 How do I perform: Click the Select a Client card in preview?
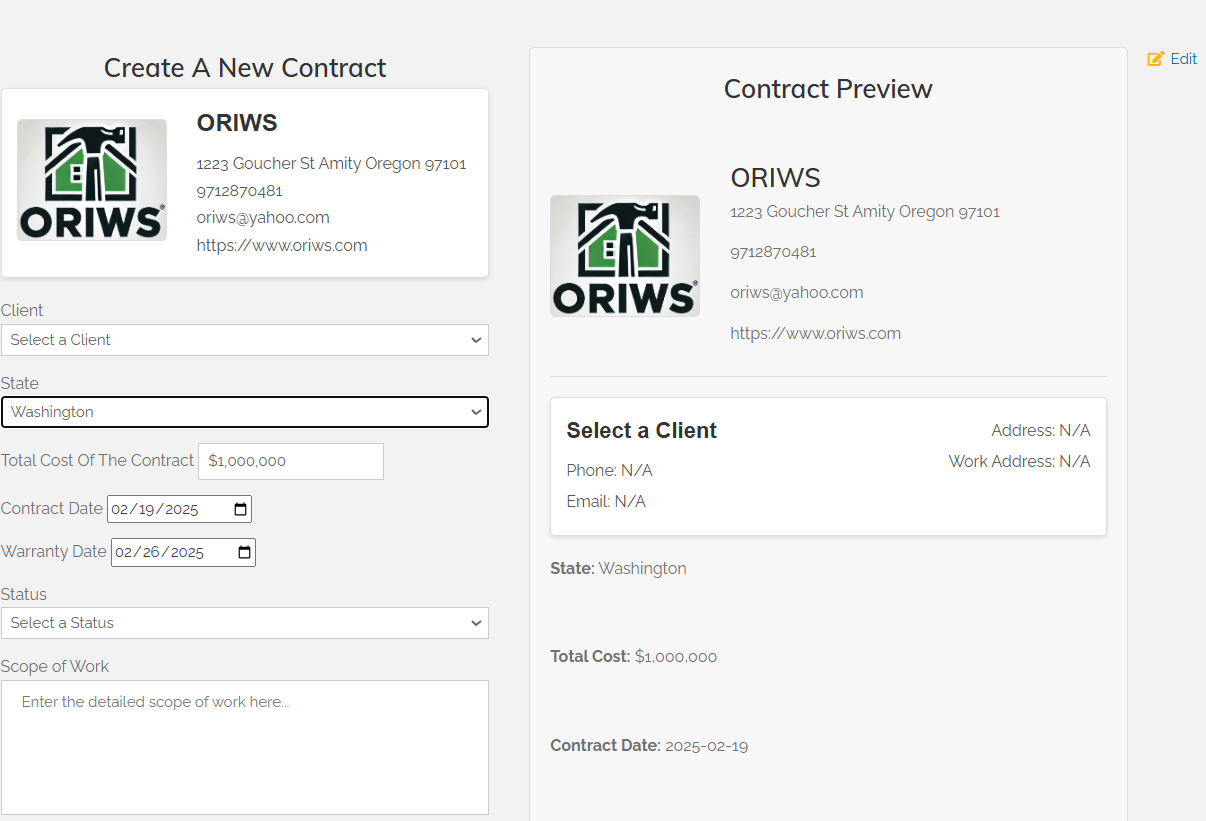point(828,465)
